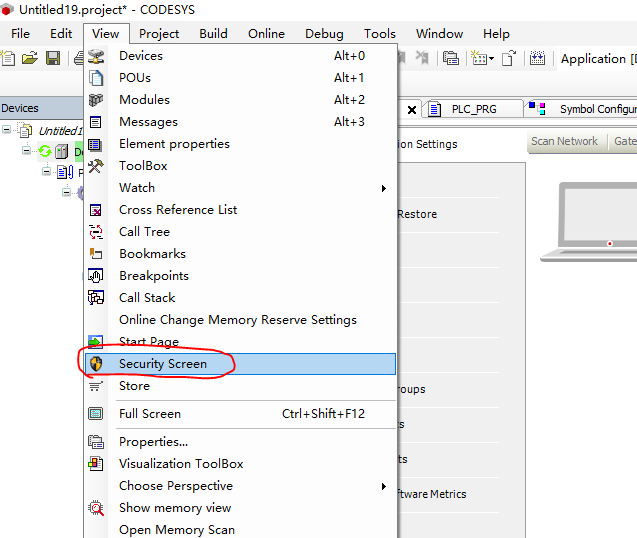Open the Debug menu
The image size is (637, 538).
tap(324, 34)
